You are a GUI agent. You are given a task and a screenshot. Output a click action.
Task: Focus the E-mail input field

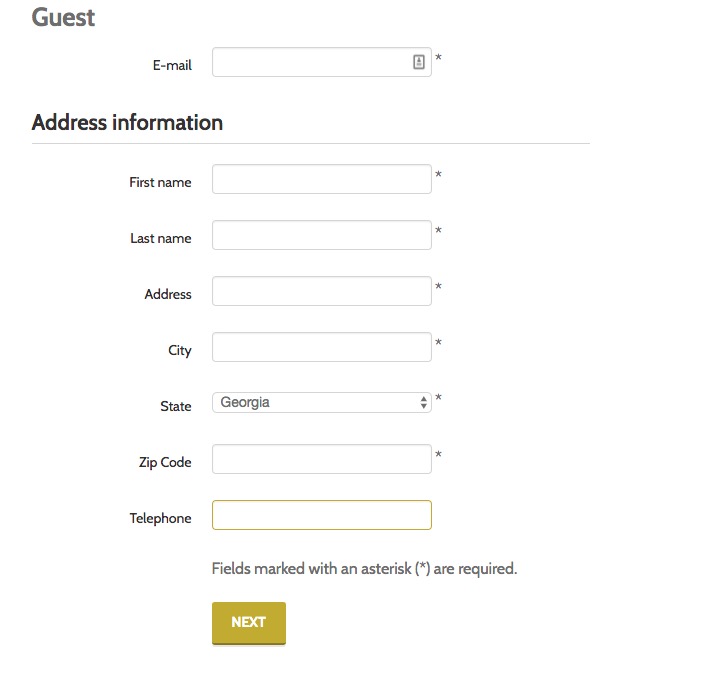pyautogui.click(x=310, y=62)
